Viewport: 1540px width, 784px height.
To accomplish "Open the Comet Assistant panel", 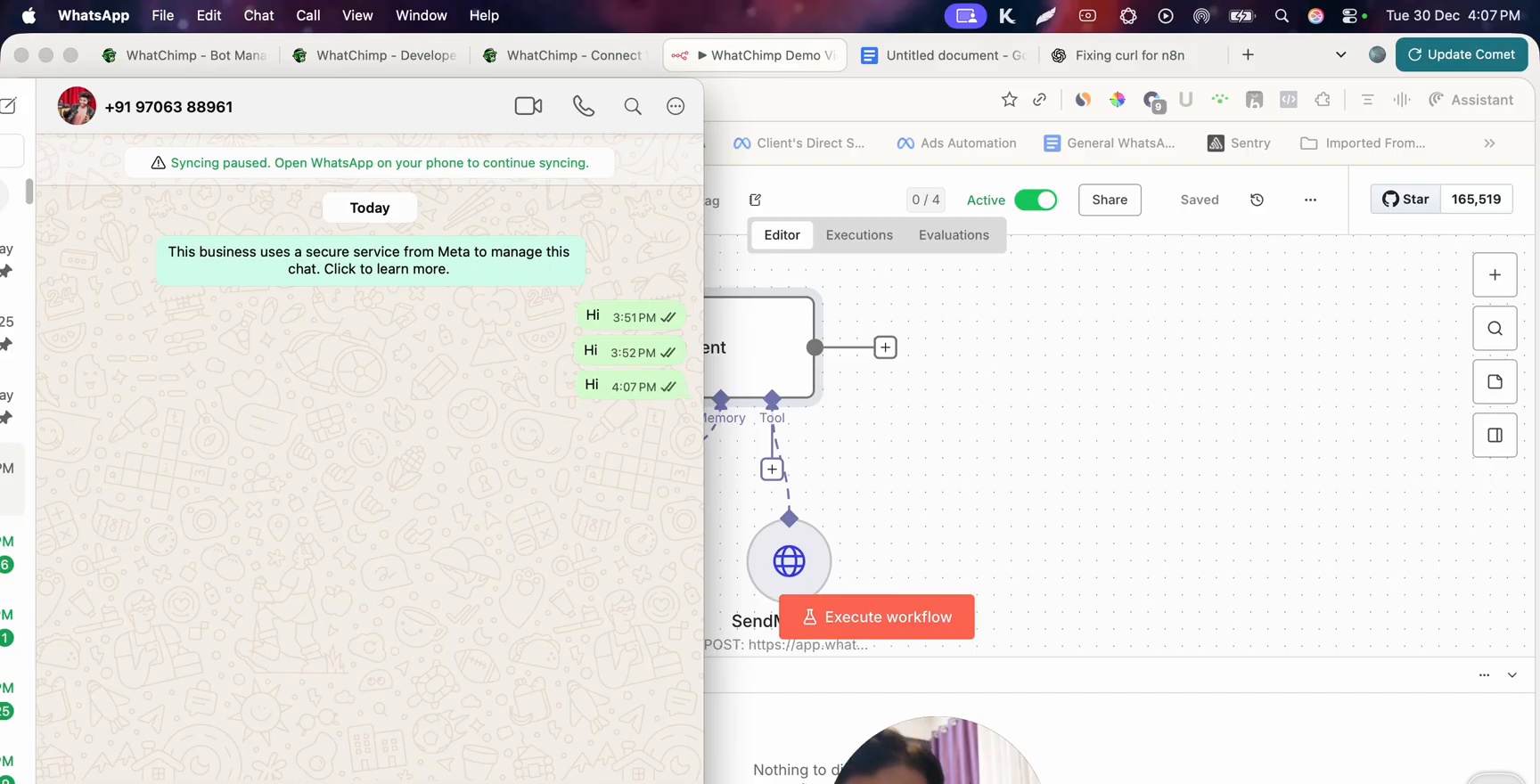I will click(1470, 100).
